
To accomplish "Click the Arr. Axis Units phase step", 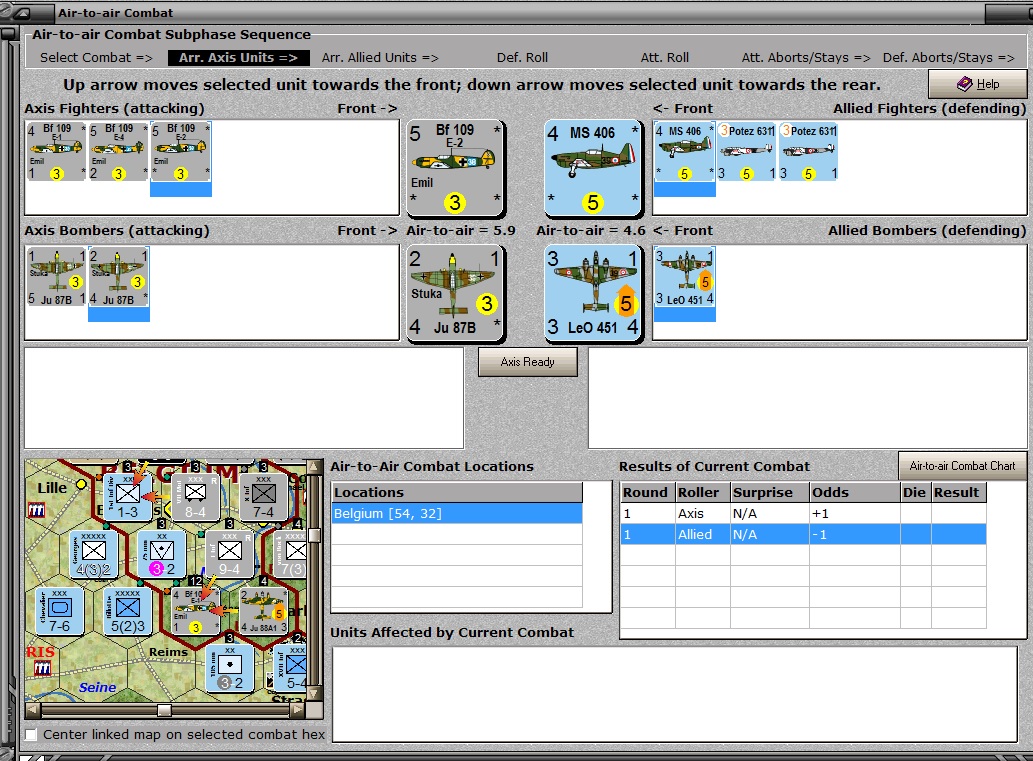I will coord(238,57).
